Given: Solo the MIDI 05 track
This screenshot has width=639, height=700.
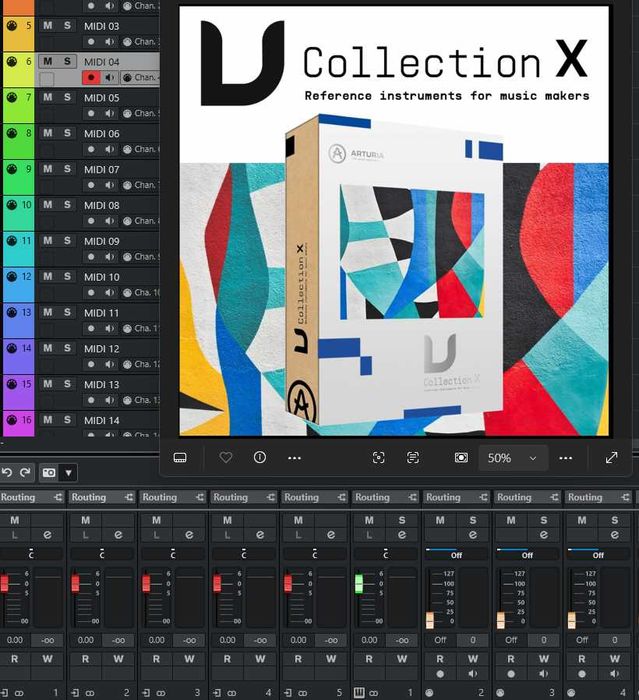Looking at the screenshot, I should [x=67, y=97].
